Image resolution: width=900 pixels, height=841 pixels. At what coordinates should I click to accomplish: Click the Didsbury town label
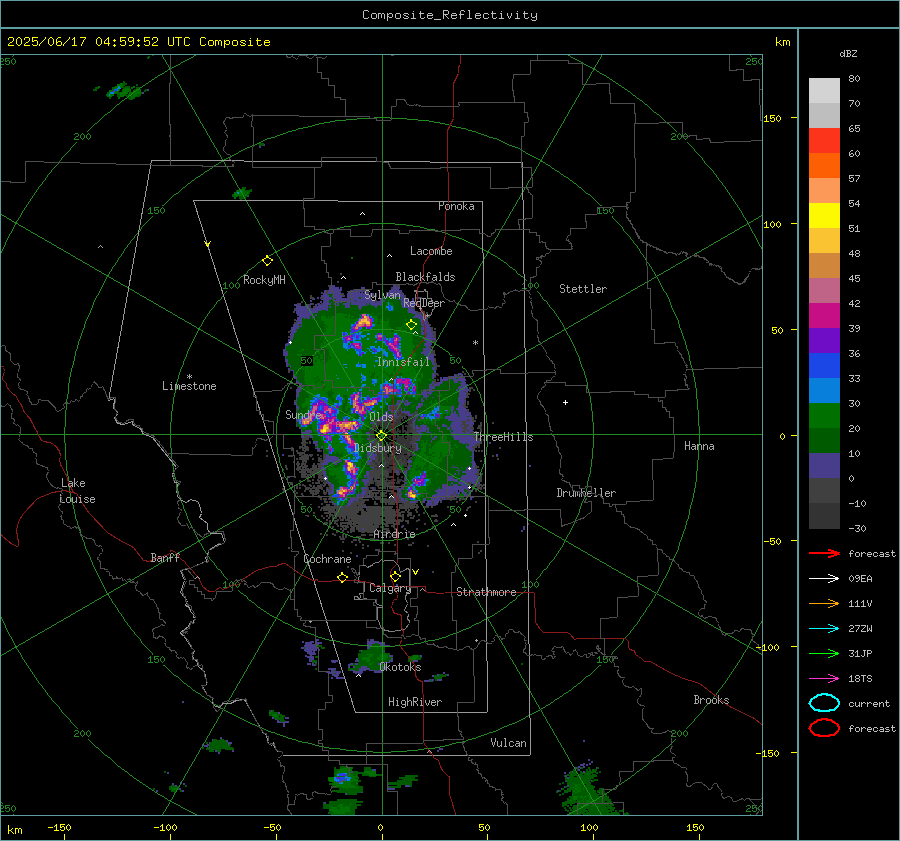click(x=378, y=448)
